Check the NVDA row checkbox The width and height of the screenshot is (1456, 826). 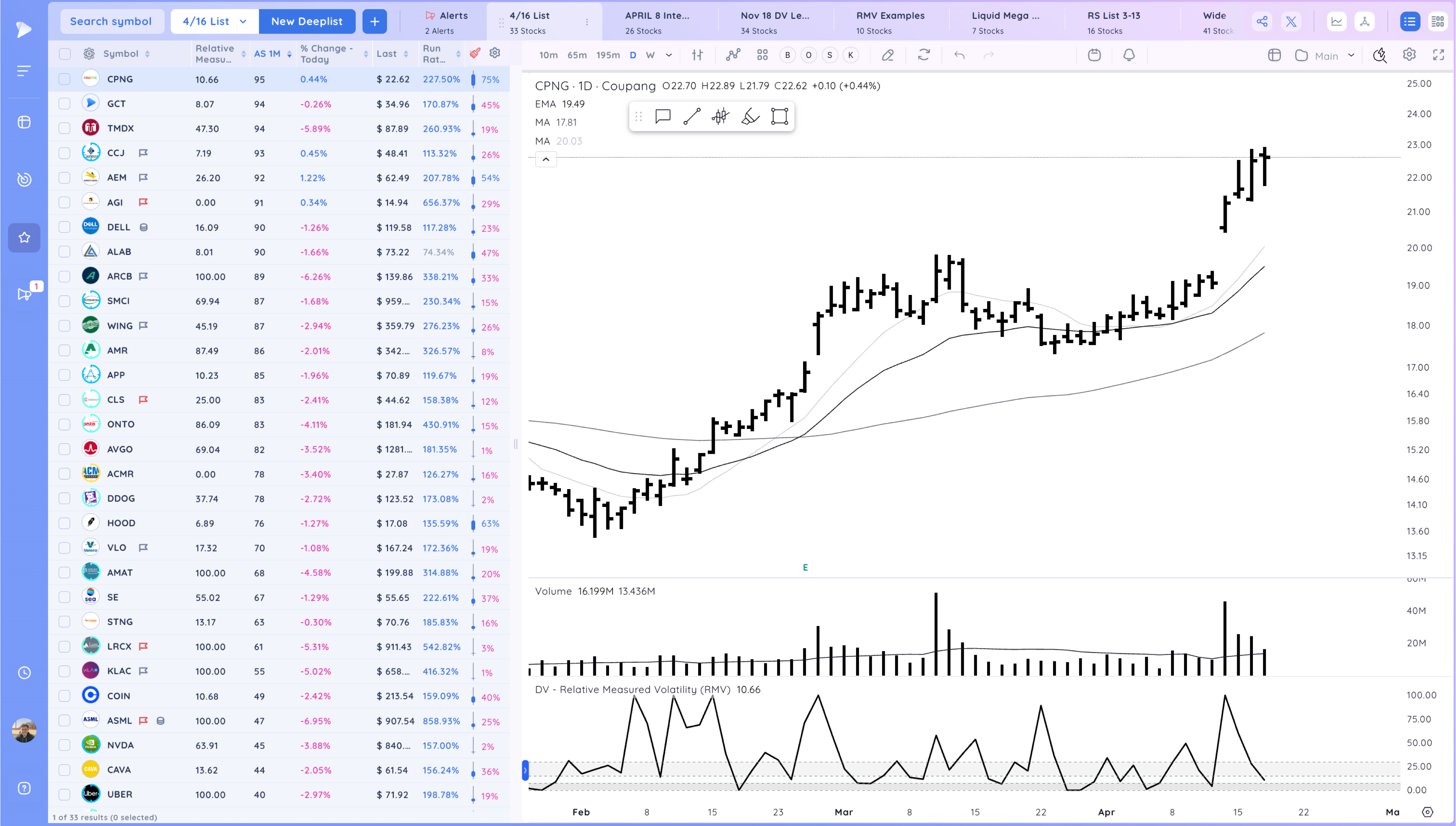(x=65, y=745)
